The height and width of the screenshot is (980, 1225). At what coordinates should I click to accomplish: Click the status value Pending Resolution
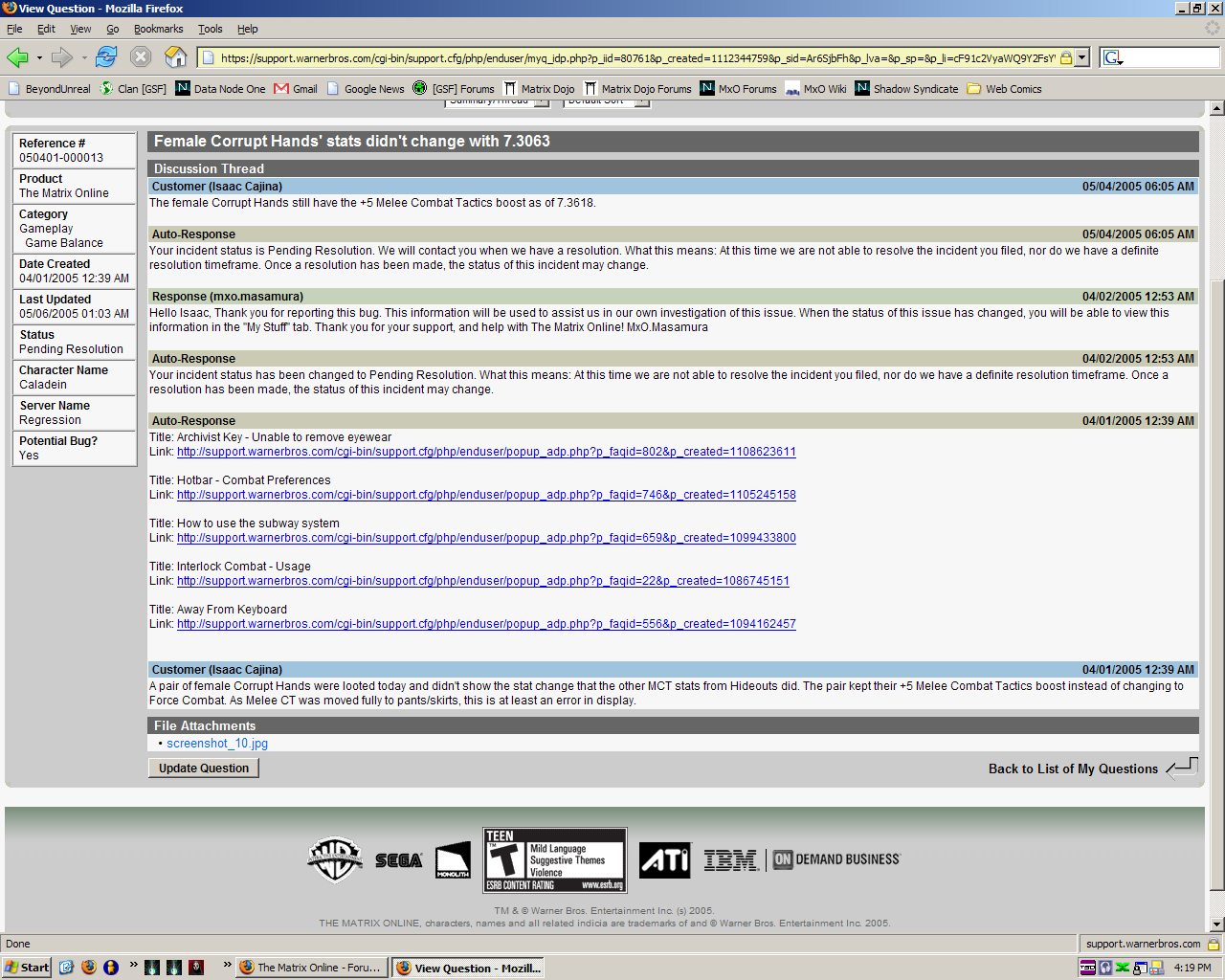coord(71,349)
